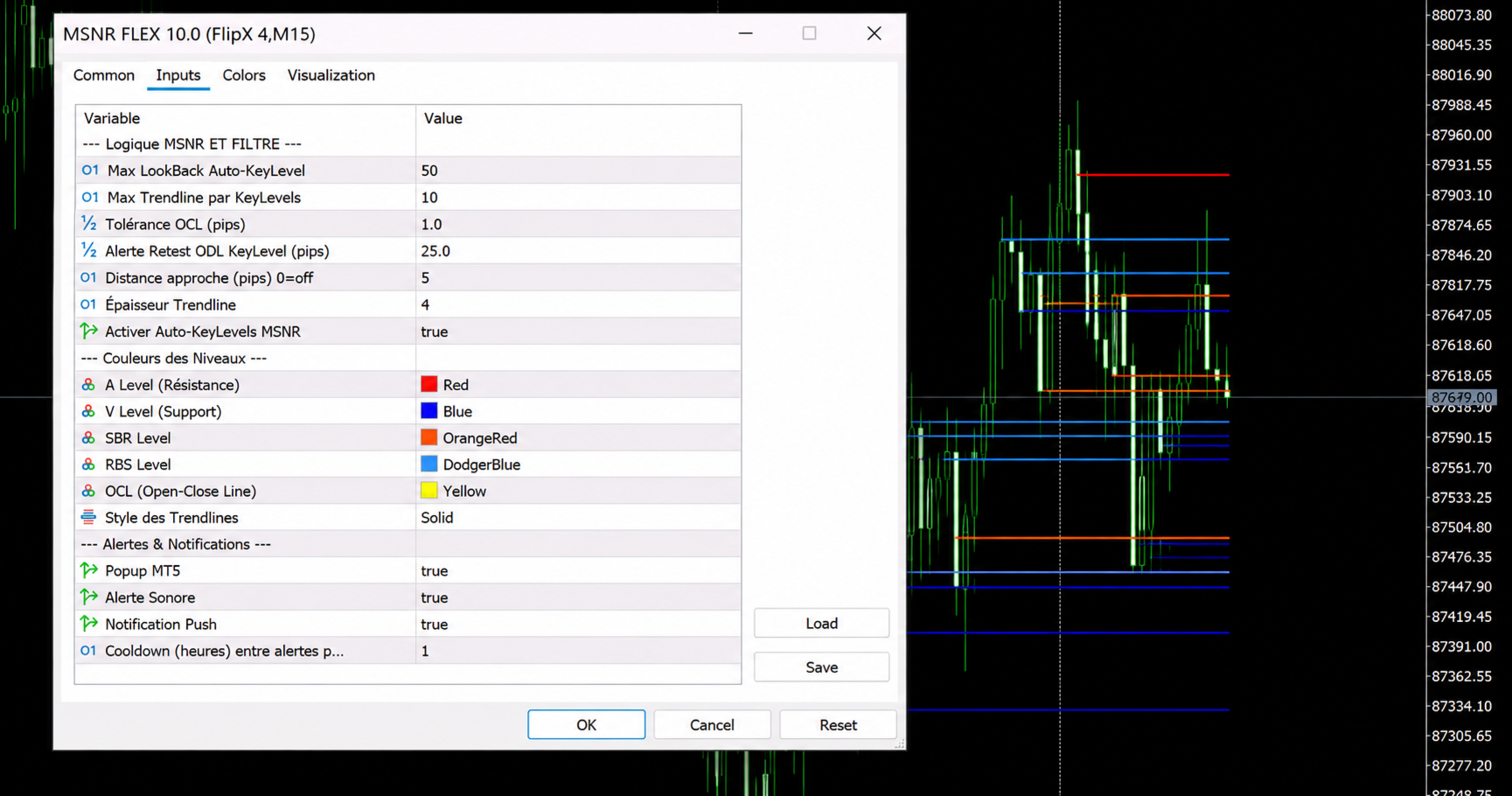Open the OCL color list showing Yellow
Image resolution: width=1512 pixels, height=796 pixels.
[x=578, y=492]
